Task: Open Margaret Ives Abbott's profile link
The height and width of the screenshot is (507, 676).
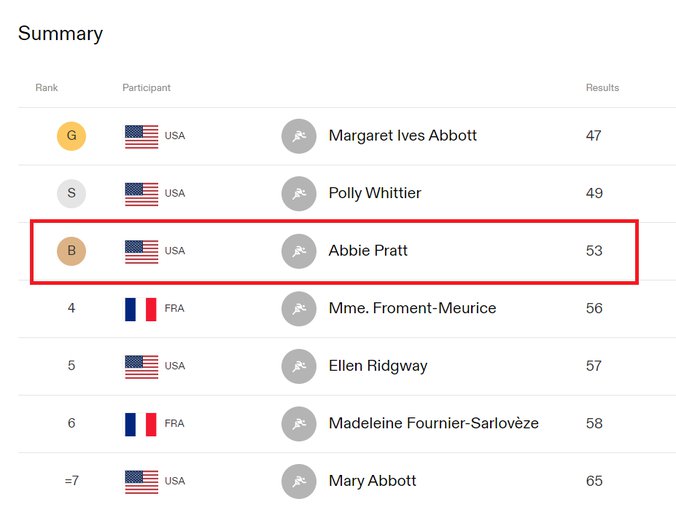Action: [x=403, y=136]
